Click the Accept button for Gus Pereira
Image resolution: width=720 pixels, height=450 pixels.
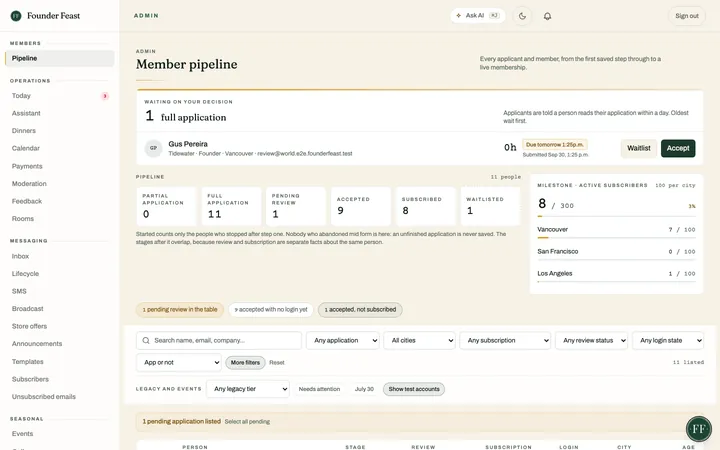(678, 148)
